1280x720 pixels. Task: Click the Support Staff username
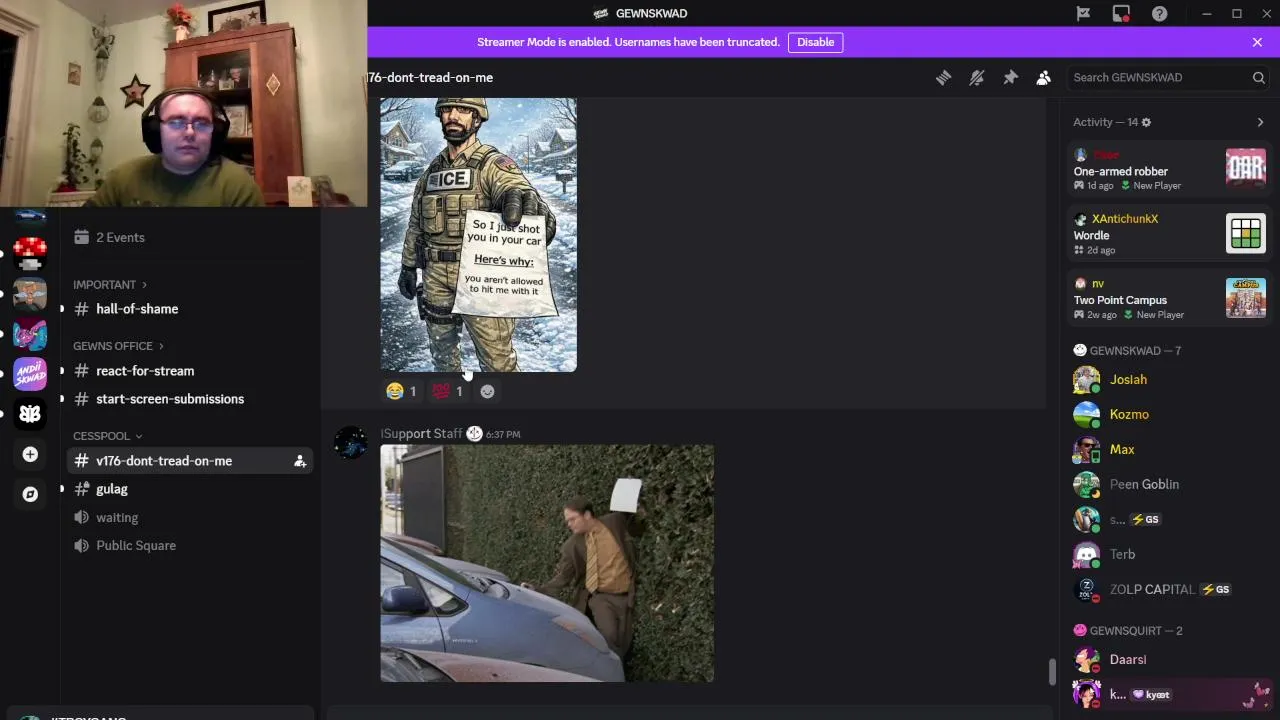[x=421, y=433]
